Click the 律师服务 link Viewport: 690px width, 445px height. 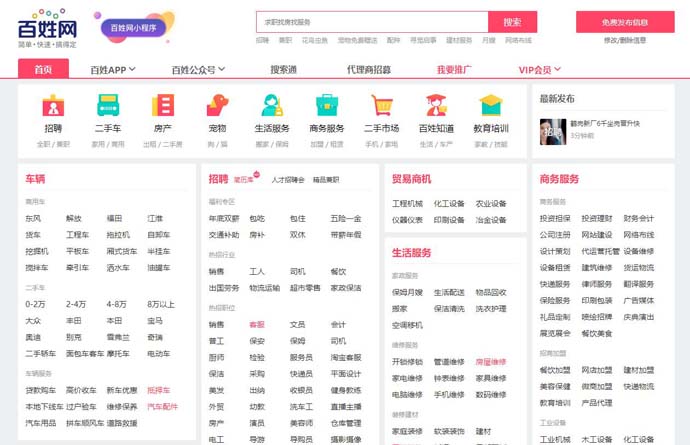click(597, 284)
